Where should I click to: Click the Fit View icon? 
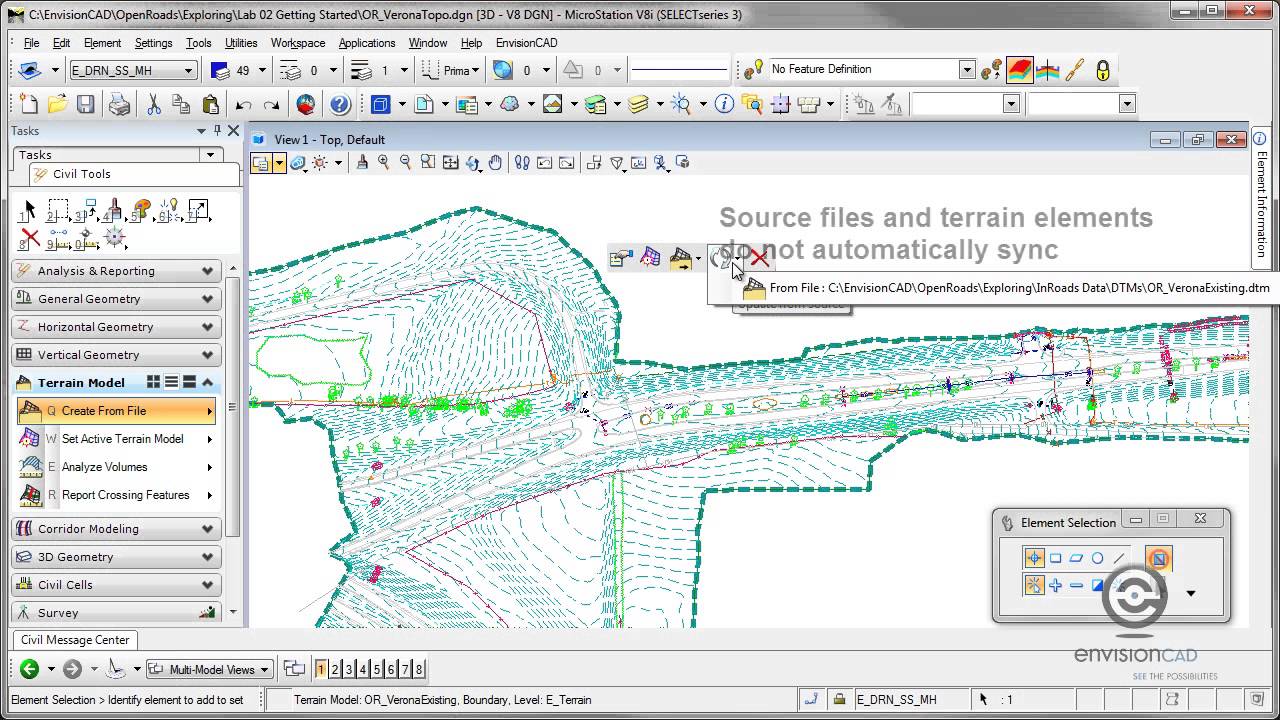pos(451,163)
